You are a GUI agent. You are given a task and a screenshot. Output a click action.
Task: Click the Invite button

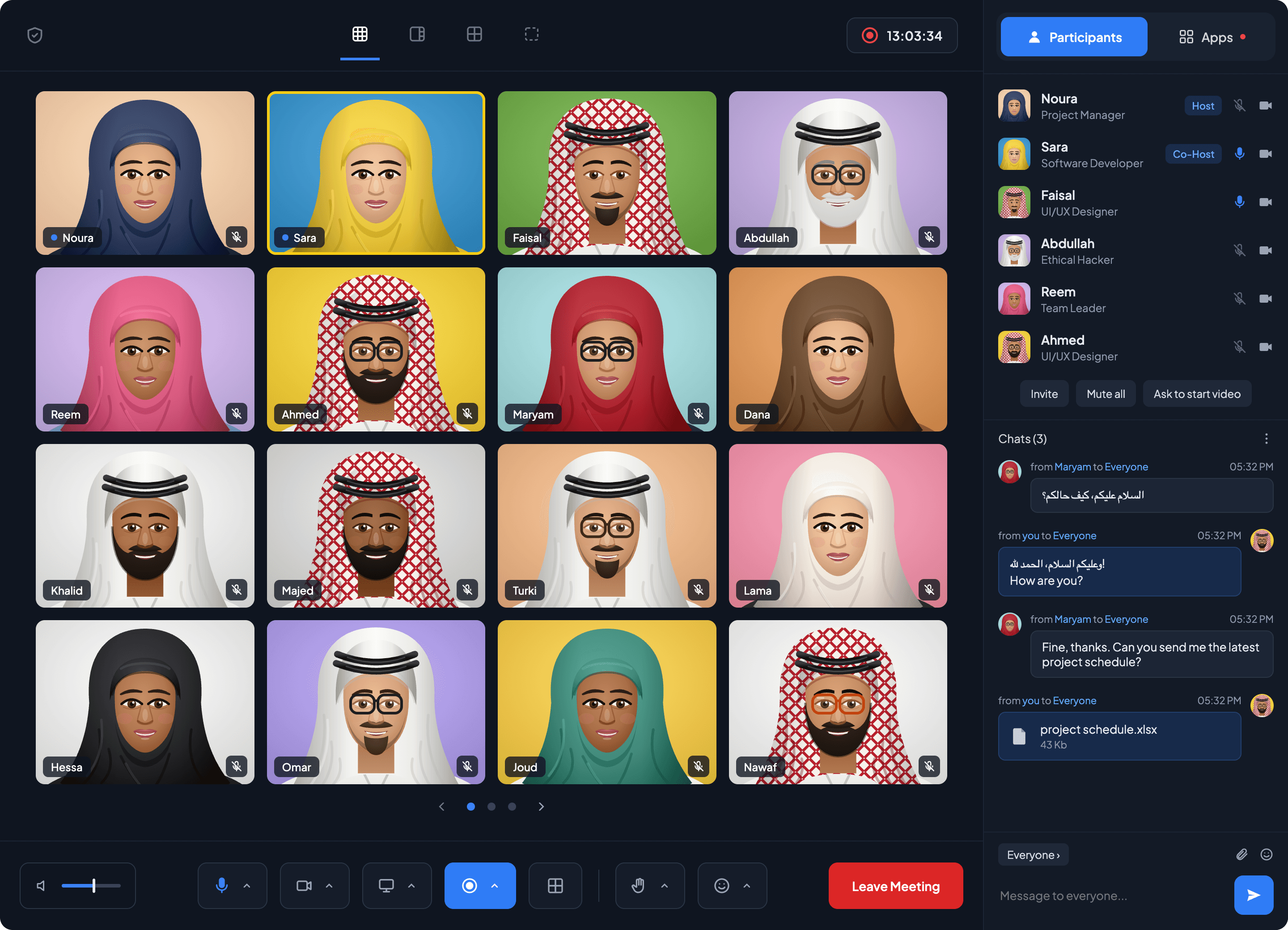(1044, 393)
